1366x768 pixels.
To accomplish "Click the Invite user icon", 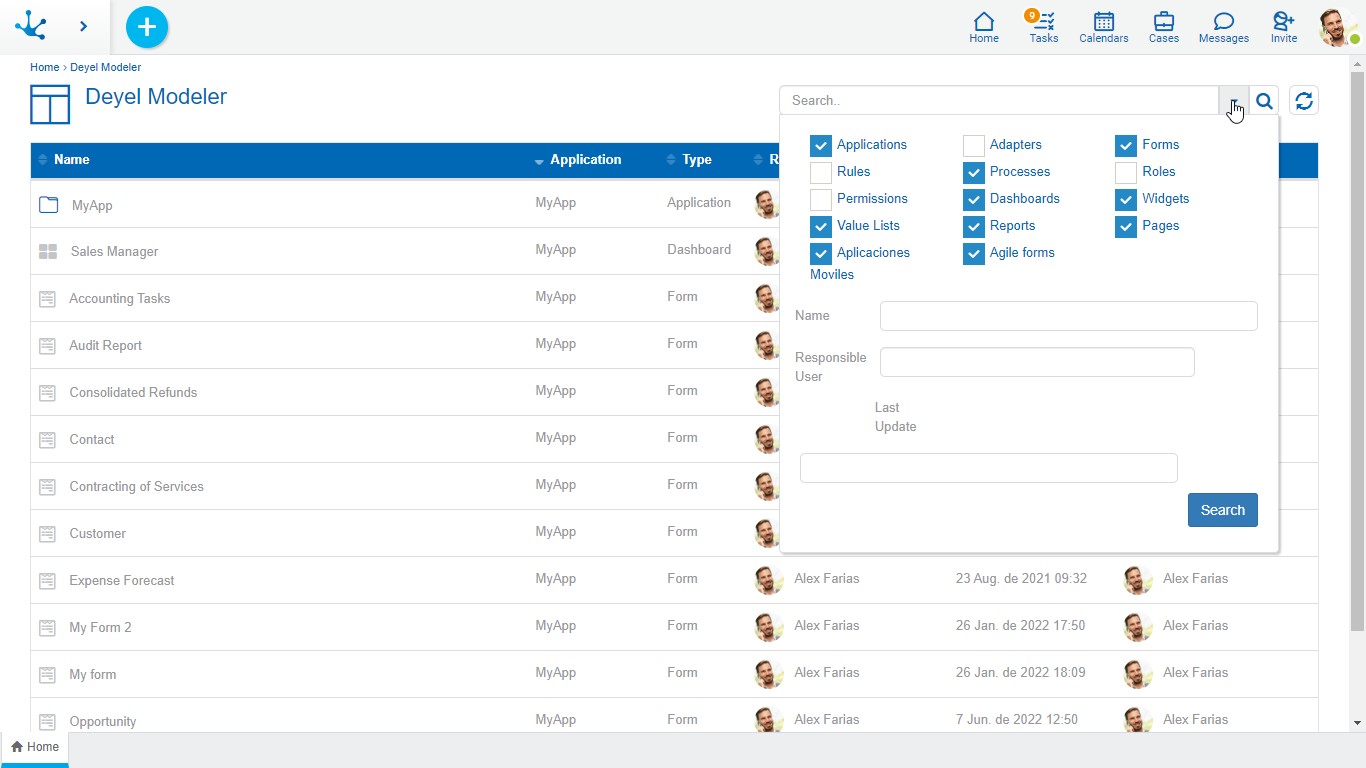I will coord(1284,27).
